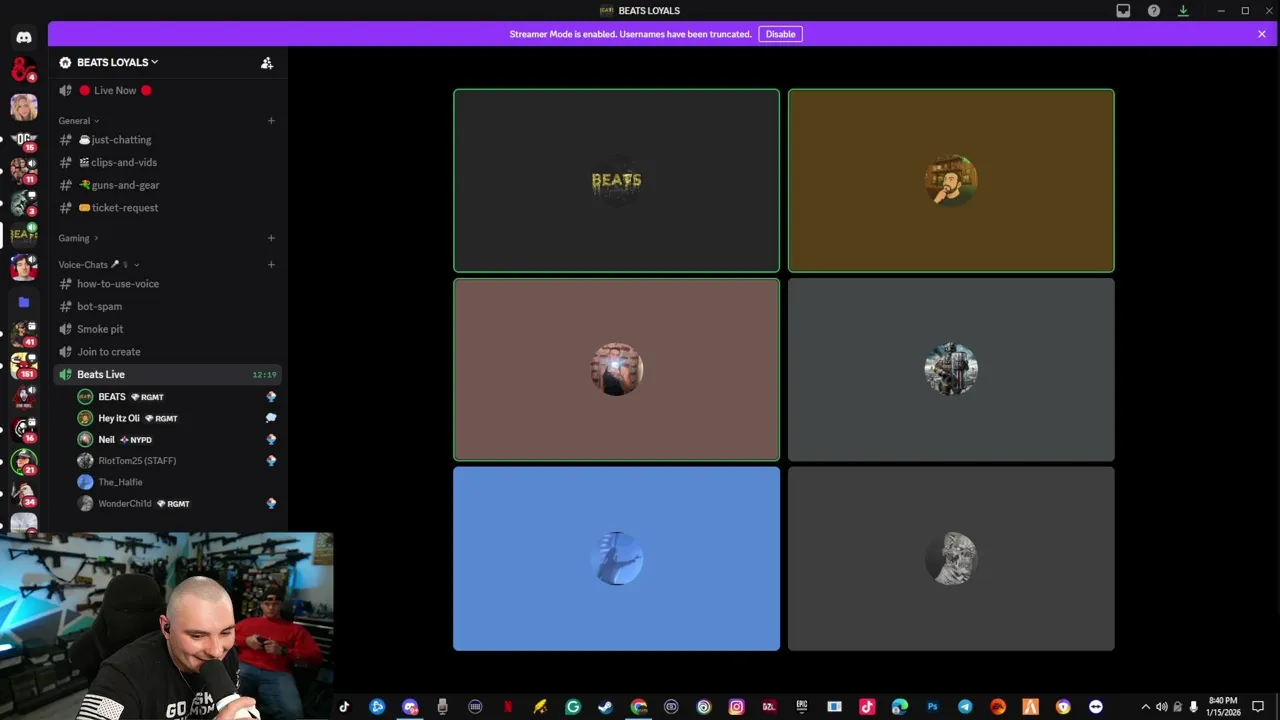Show hidden system tray icons chevron
1280x720 pixels.
pyautogui.click(x=1145, y=707)
